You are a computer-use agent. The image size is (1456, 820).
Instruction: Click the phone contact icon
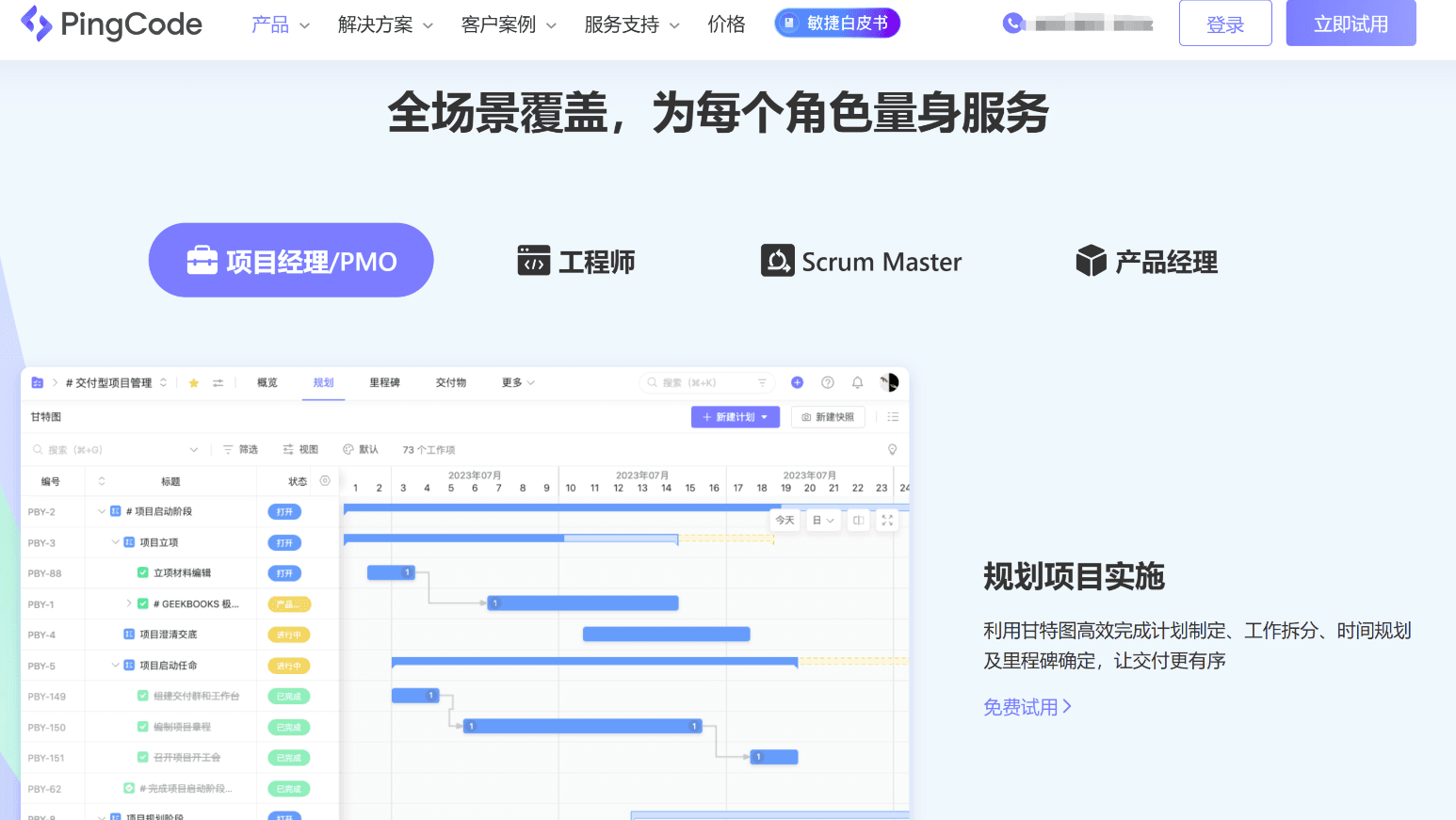(1013, 24)
